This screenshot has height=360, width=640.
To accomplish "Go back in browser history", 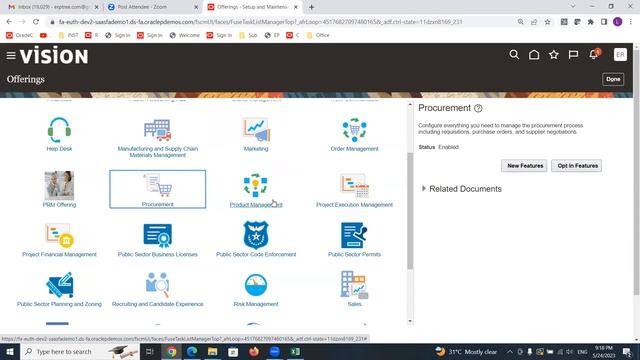I will pos(9,22).
